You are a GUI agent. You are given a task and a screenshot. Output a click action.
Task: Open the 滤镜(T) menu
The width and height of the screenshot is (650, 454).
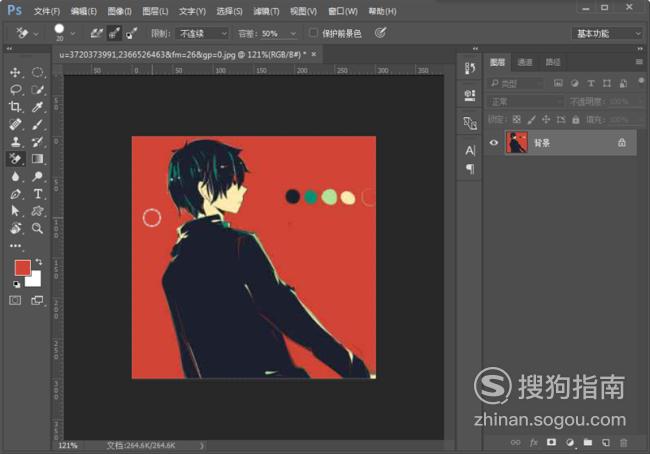click(266, 11)
